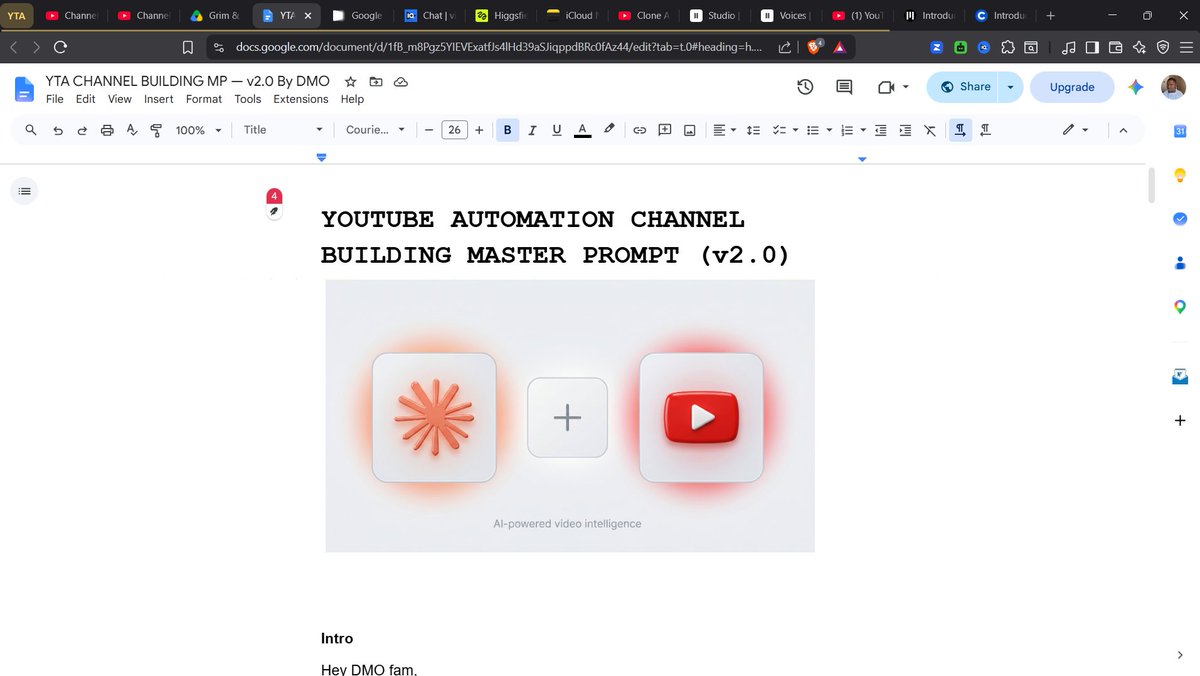Open the Insert menu

point(158,99)
